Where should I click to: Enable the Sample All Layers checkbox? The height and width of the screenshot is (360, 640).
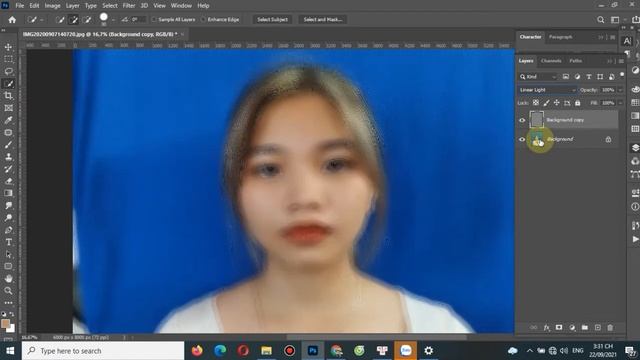coord(154,20)
